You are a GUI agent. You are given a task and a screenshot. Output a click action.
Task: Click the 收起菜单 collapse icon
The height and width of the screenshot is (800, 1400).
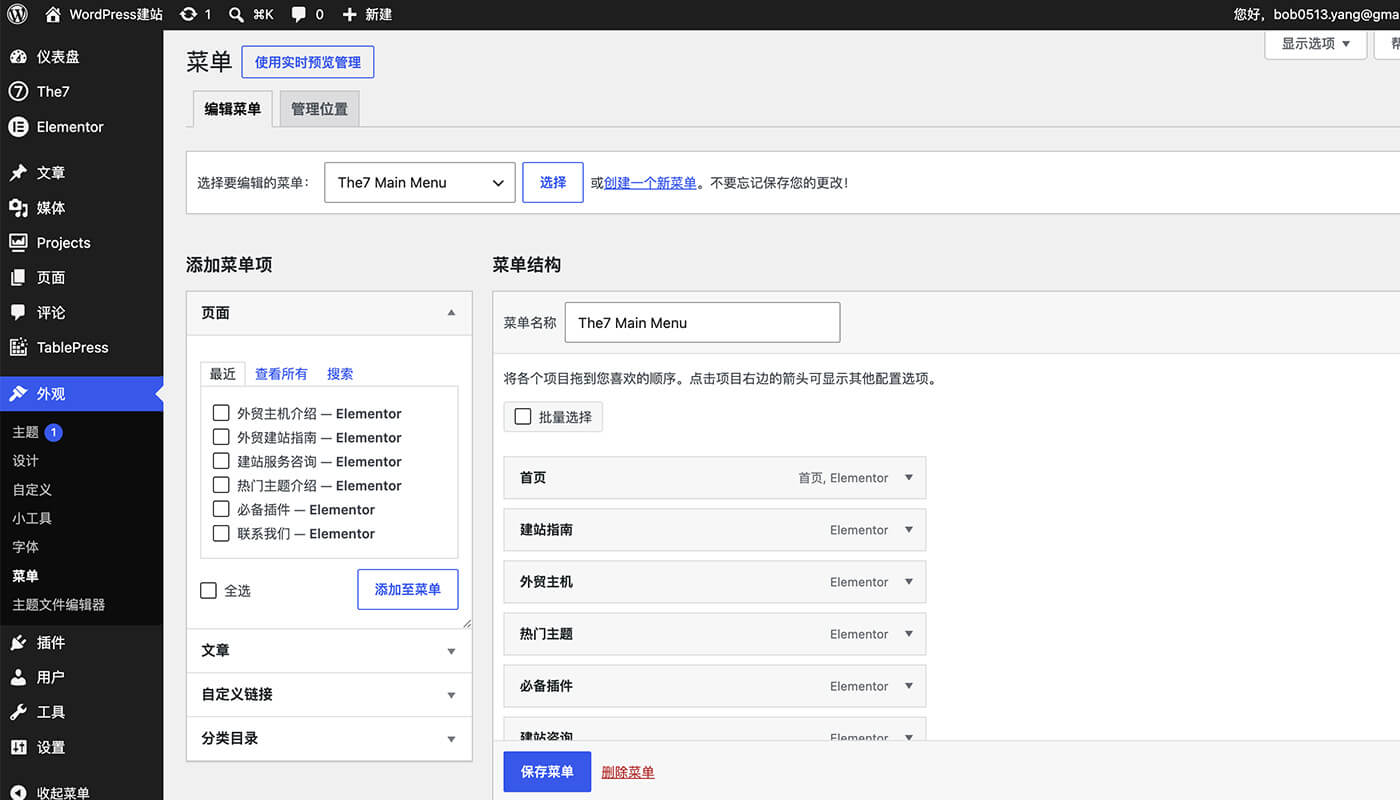coord(18,793)
